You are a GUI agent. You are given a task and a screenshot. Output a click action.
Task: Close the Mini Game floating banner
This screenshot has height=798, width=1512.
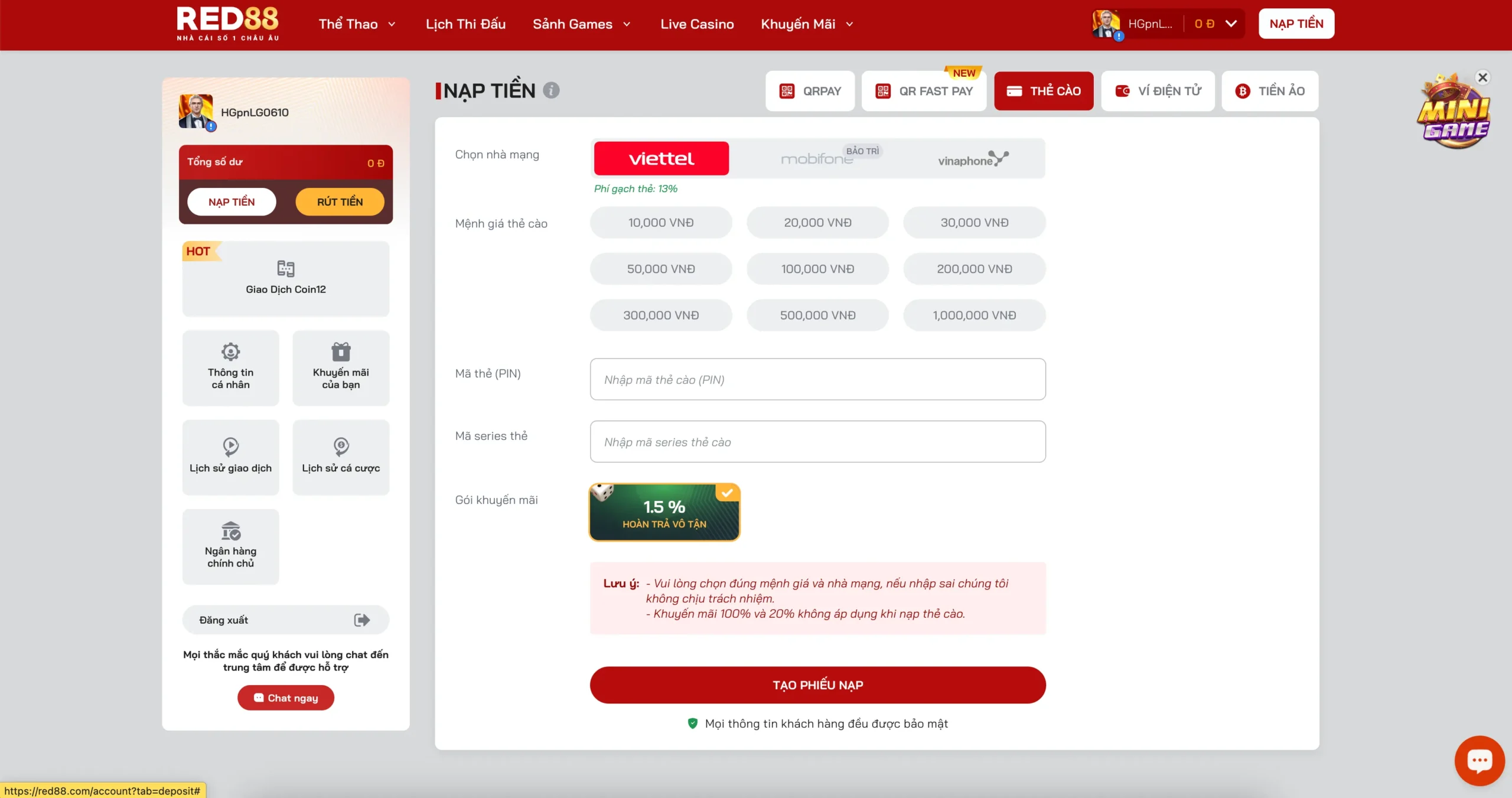1482,77
